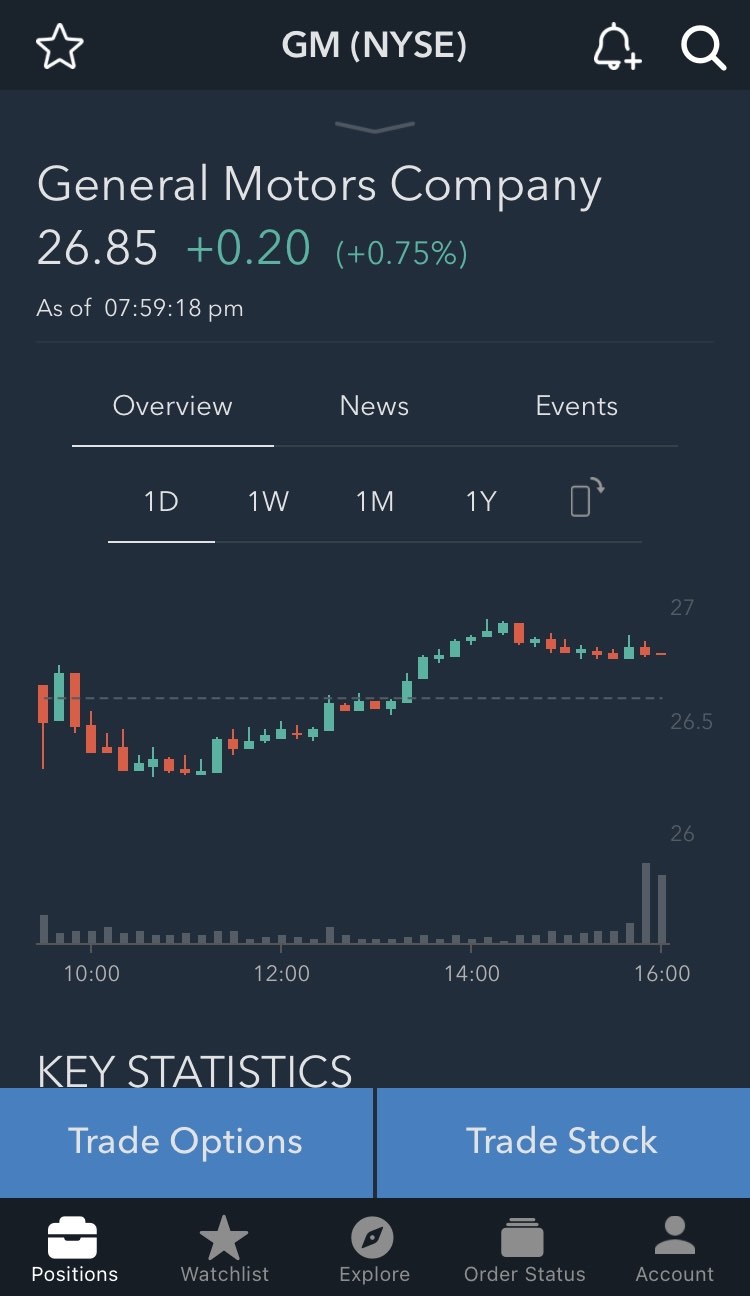The width and height of the screenshot is (750, 1296).
Task: Switch to the Events tab
Action: click(x=576, y=406)
